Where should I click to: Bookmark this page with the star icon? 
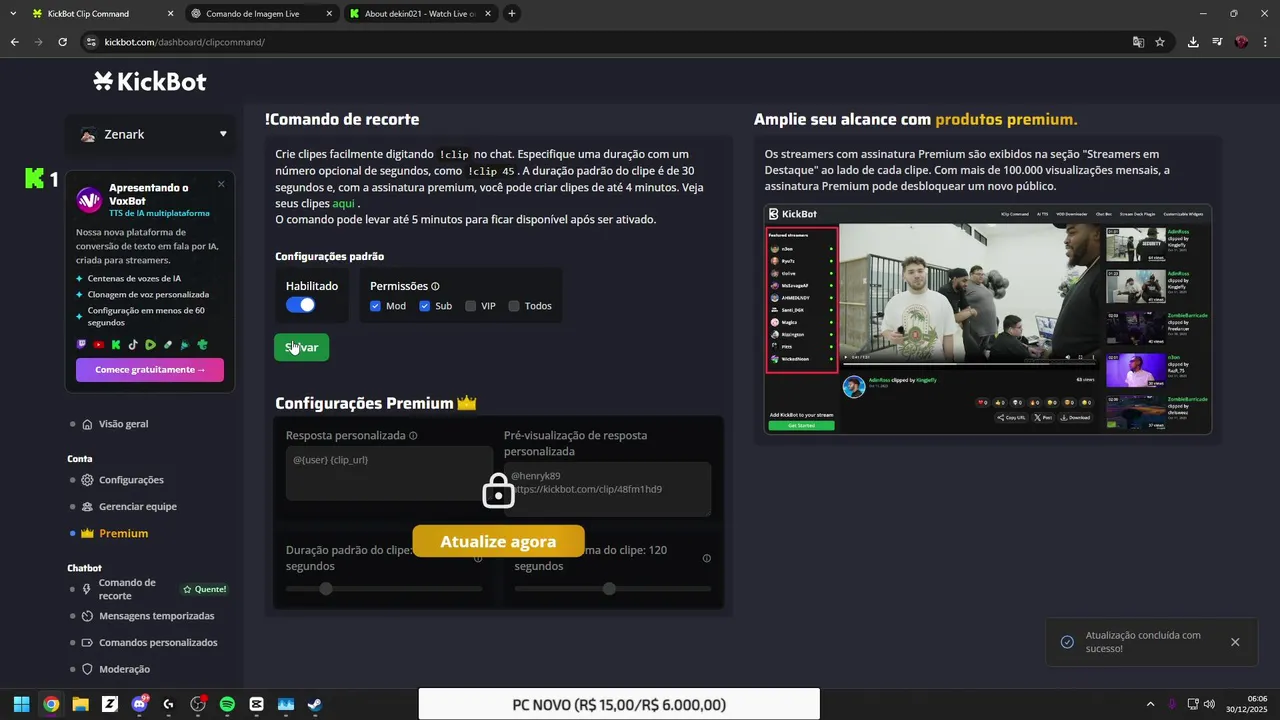[x=1160, y=42]
